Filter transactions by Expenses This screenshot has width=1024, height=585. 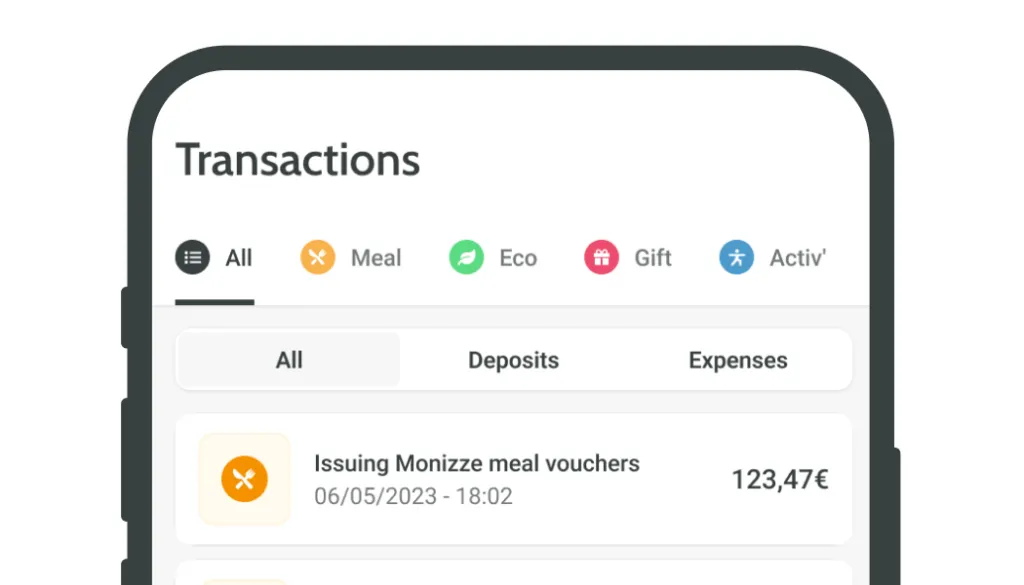click(x=738, y=360)
